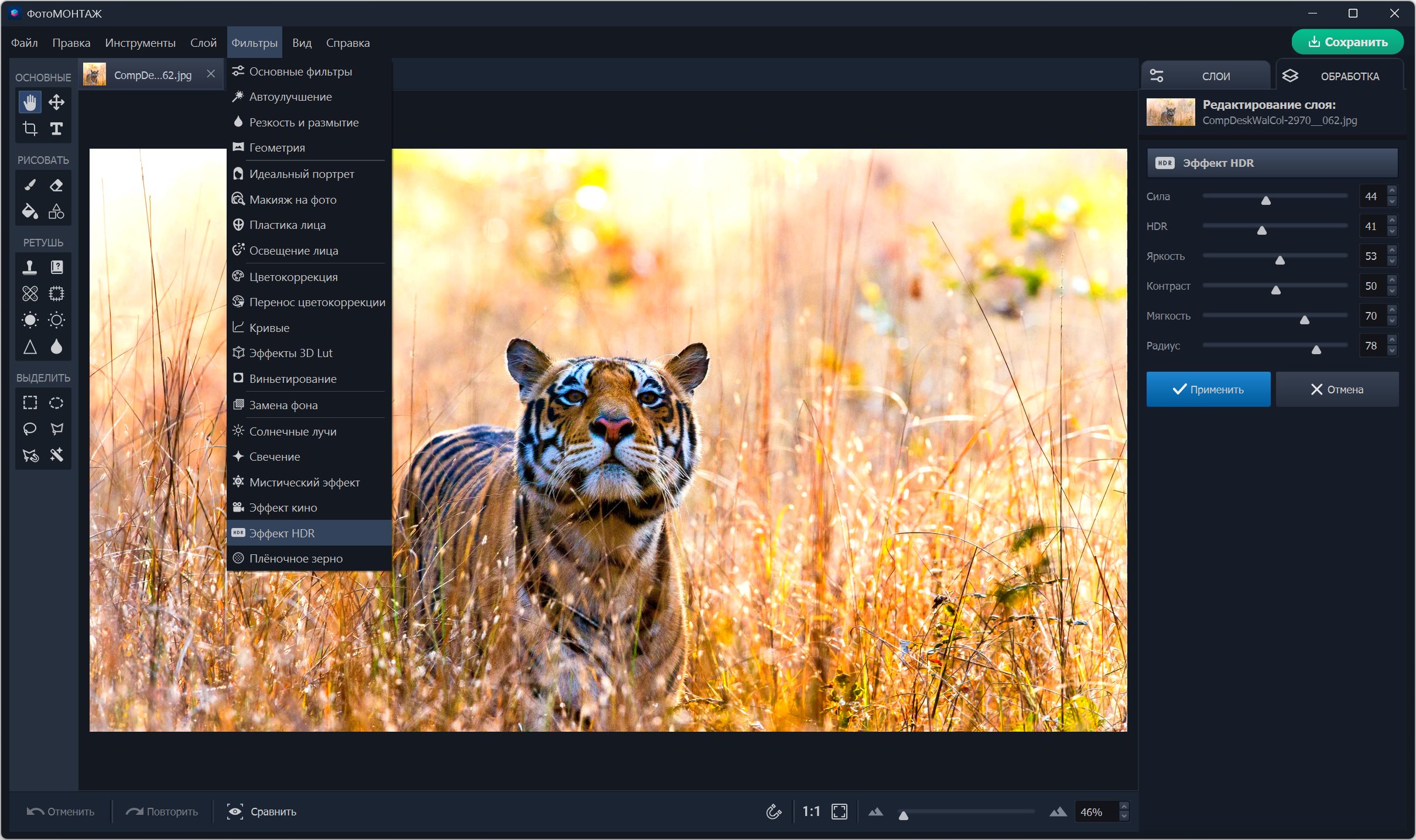Image resolution: width=1416 pixels, height=840 pixels.
Task: Activate rectangular selection tool
Action: [x=30, y=403]
